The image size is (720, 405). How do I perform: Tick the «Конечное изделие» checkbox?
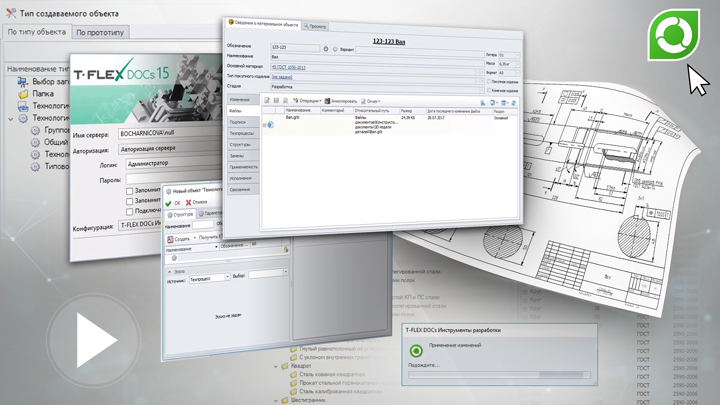pyautogui.click(x=489, y=90)
